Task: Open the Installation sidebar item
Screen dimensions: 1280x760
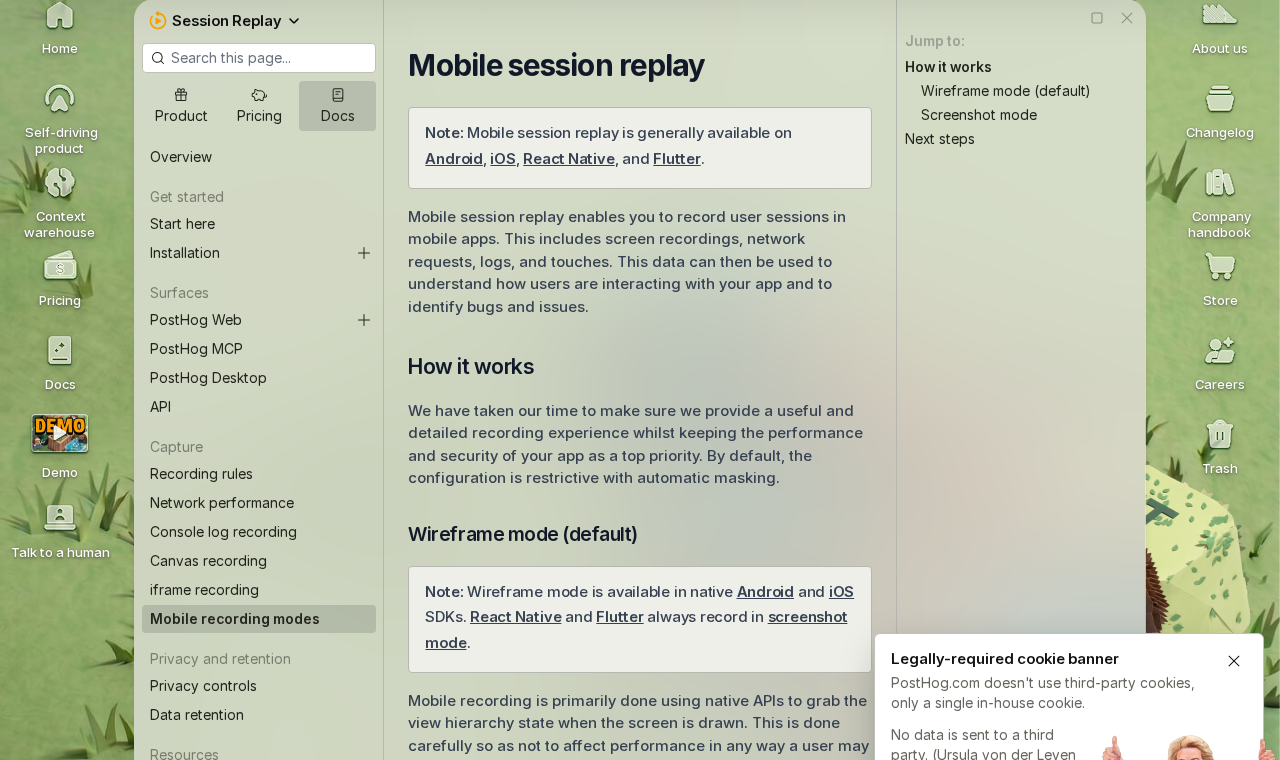Action: (x=185, y=253)
